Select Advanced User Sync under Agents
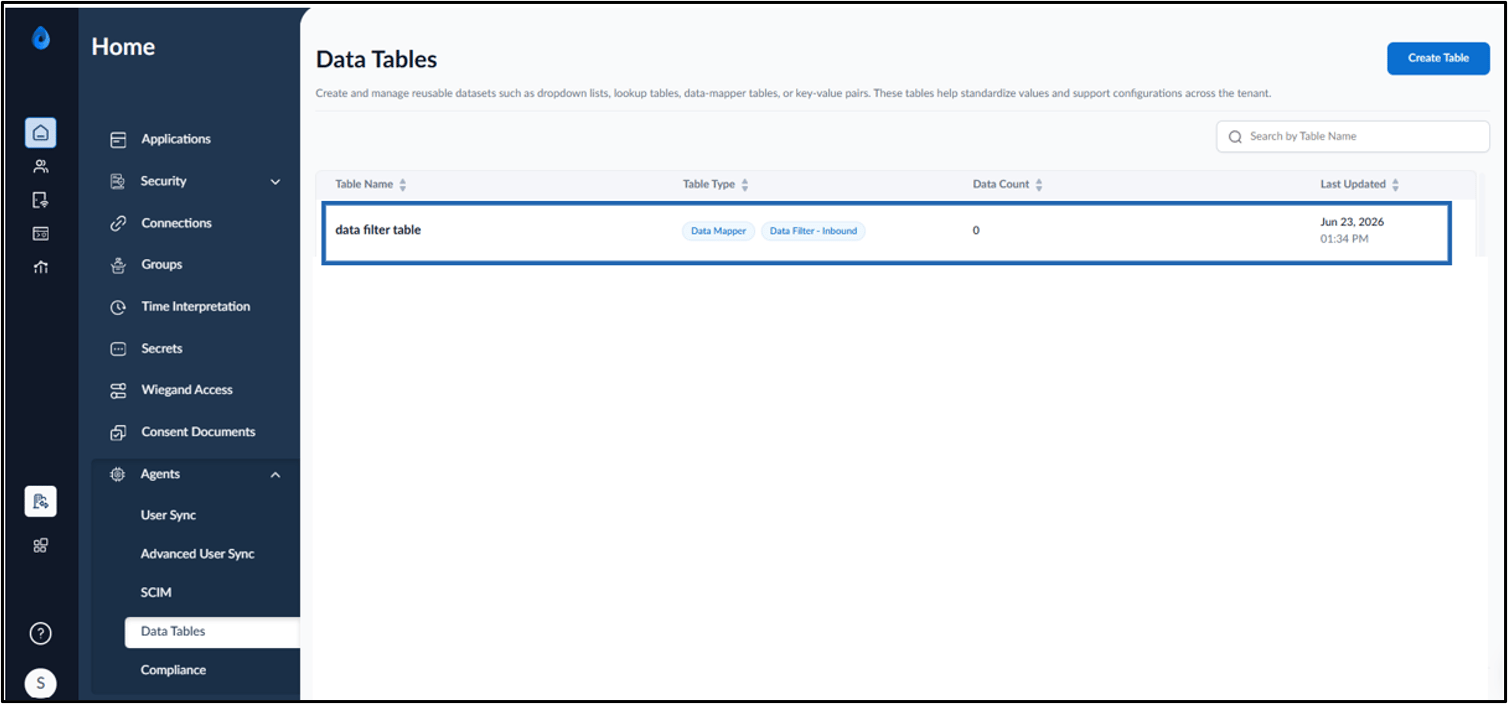The width and height of the screenshot is (1508, 704). click(197, 554)
